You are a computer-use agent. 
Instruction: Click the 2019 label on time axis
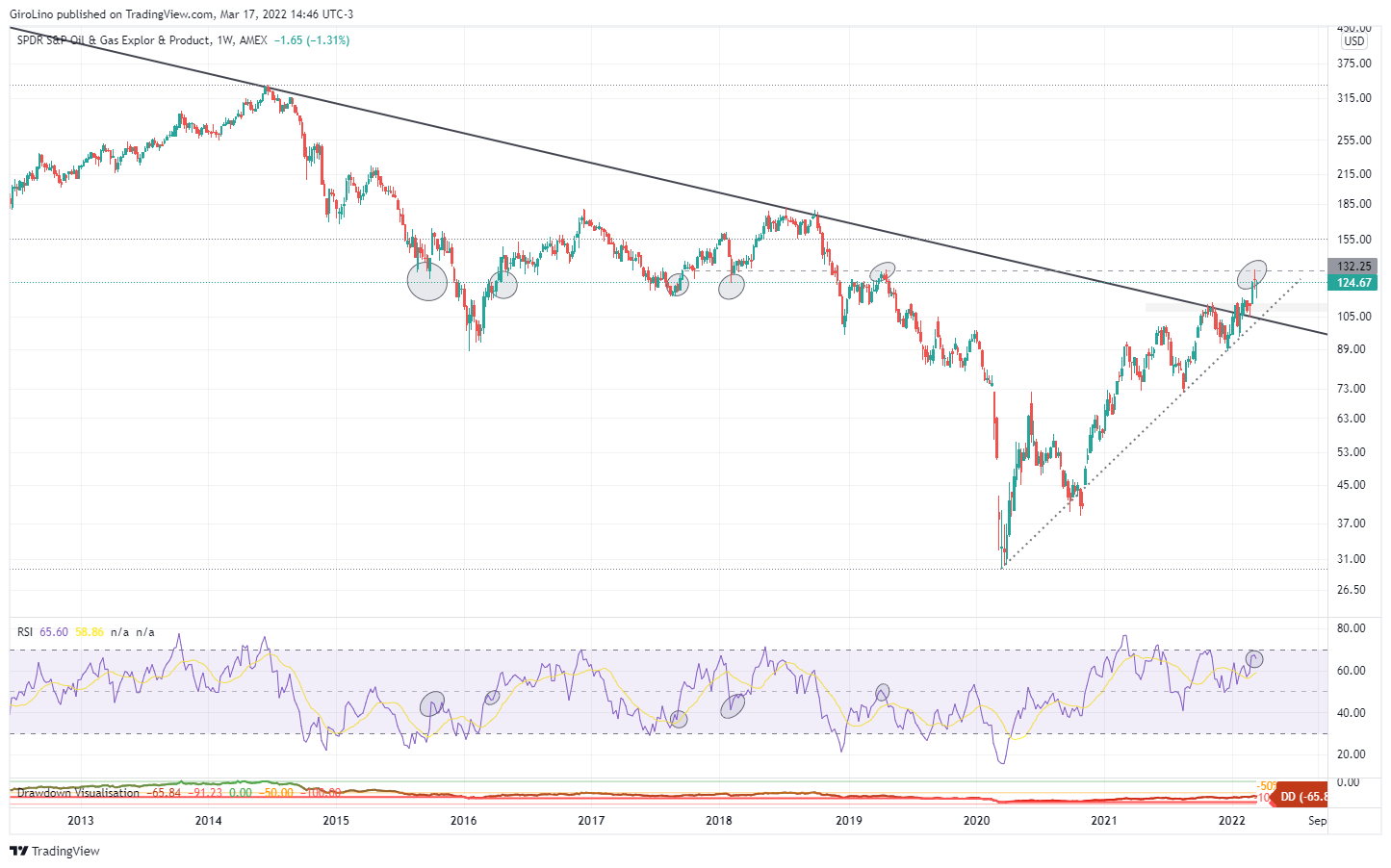click(849, 821)
